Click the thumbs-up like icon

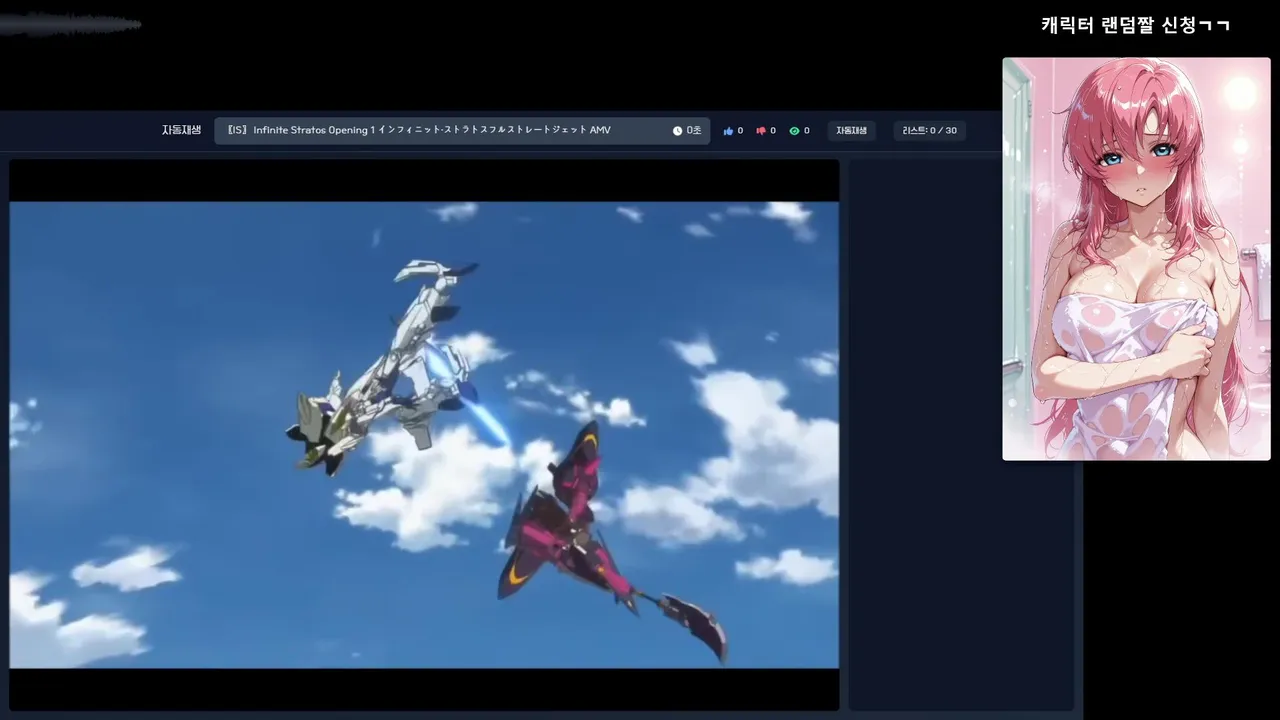tap(728, 131)
